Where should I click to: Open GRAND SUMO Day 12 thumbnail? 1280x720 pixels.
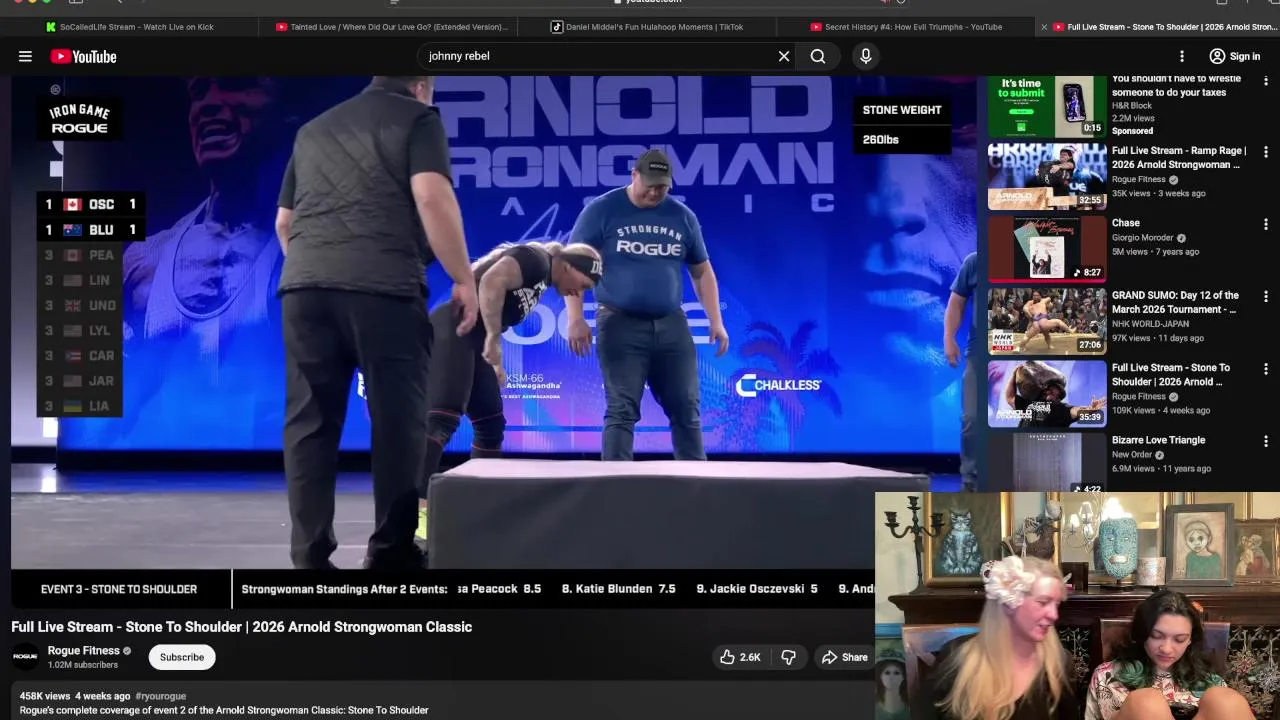(x=1047, y=321)
